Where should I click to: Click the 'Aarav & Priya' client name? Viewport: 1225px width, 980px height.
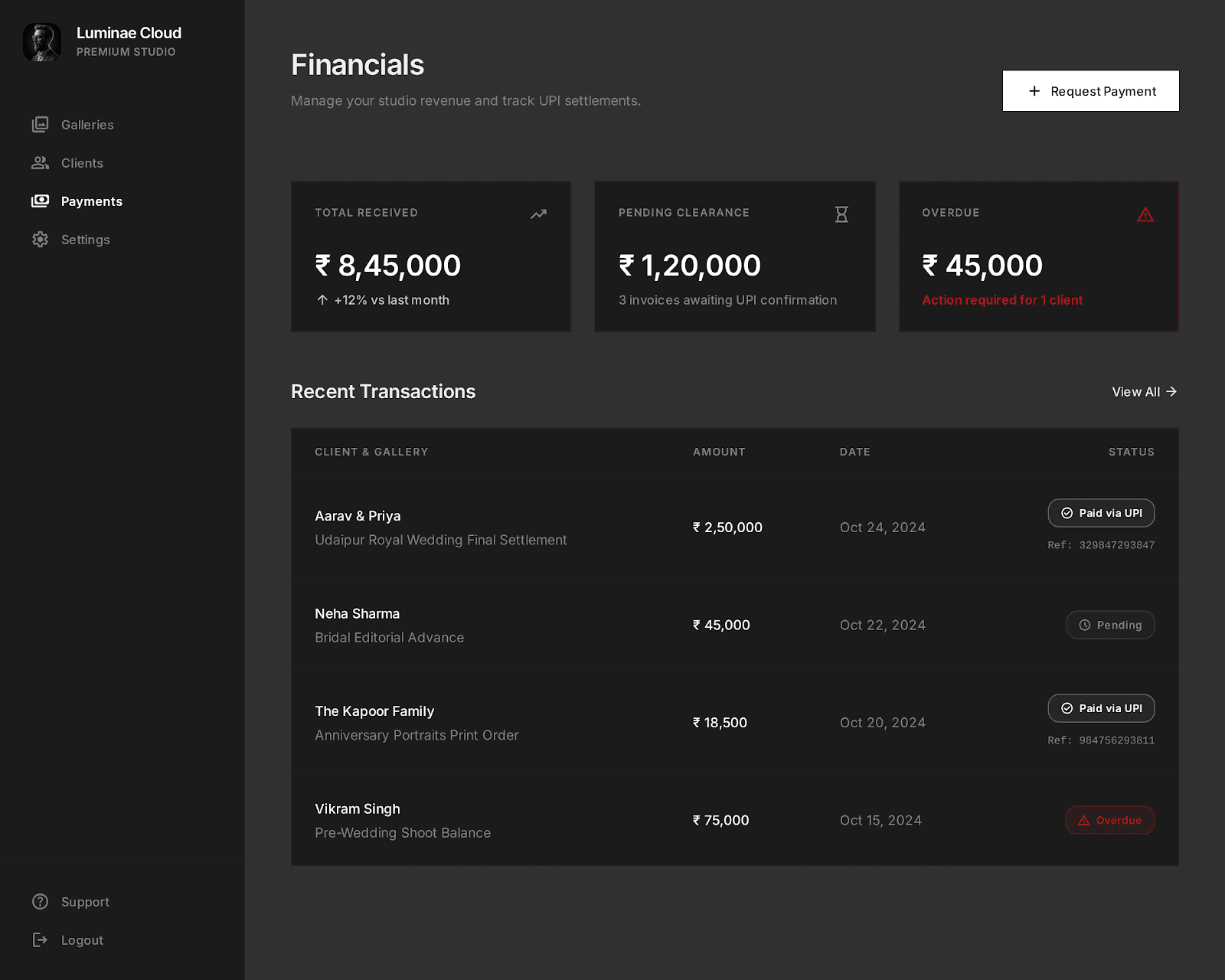[358, 516]
